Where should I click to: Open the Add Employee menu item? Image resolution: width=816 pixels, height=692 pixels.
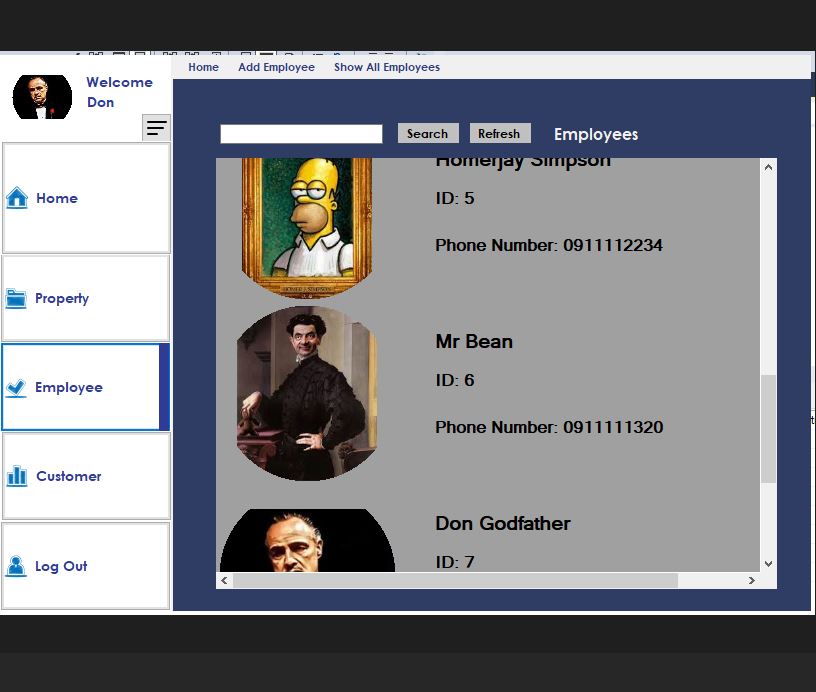pyautogui.click(x=276, y=67)
